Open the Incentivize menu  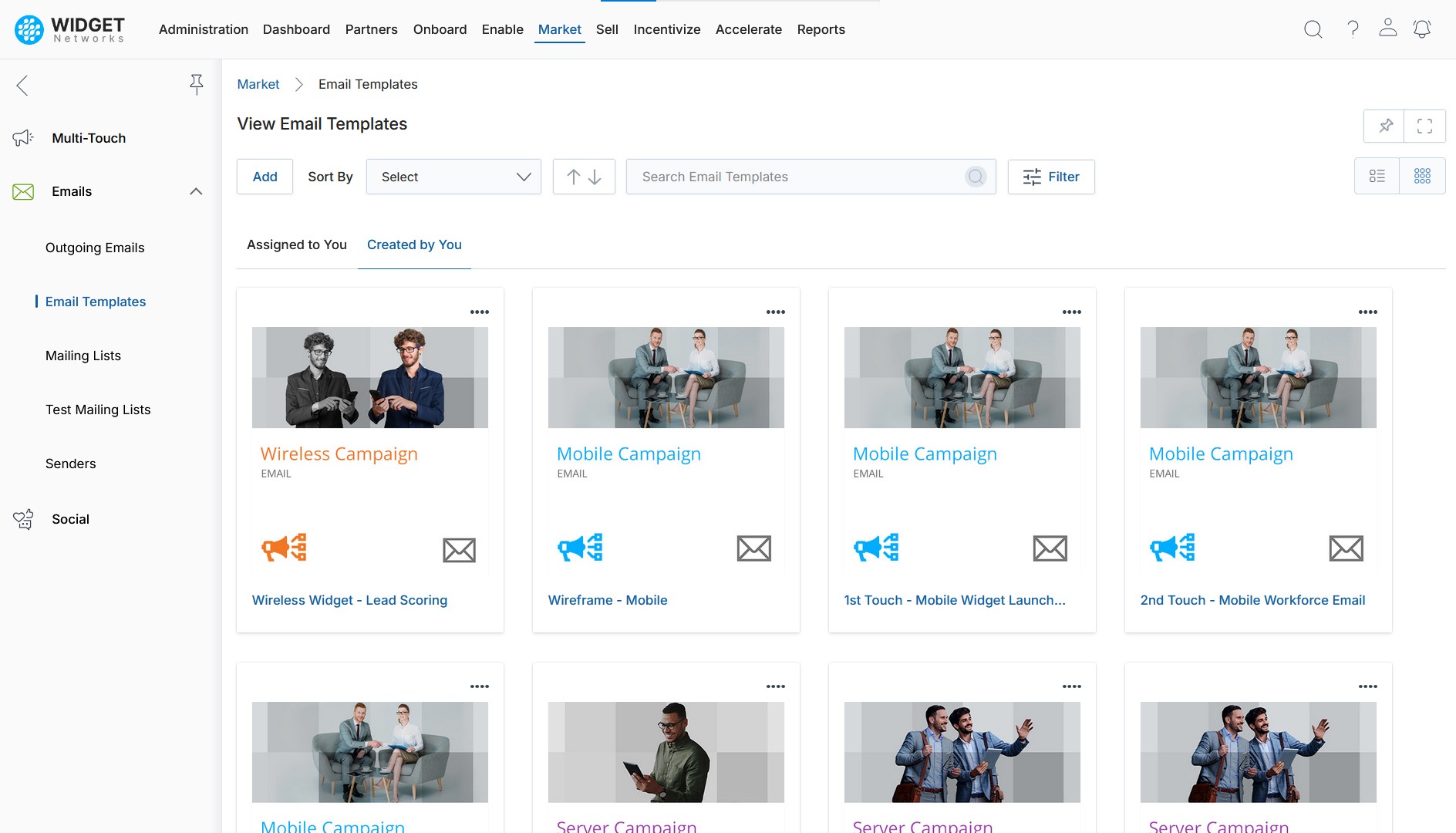666,29
